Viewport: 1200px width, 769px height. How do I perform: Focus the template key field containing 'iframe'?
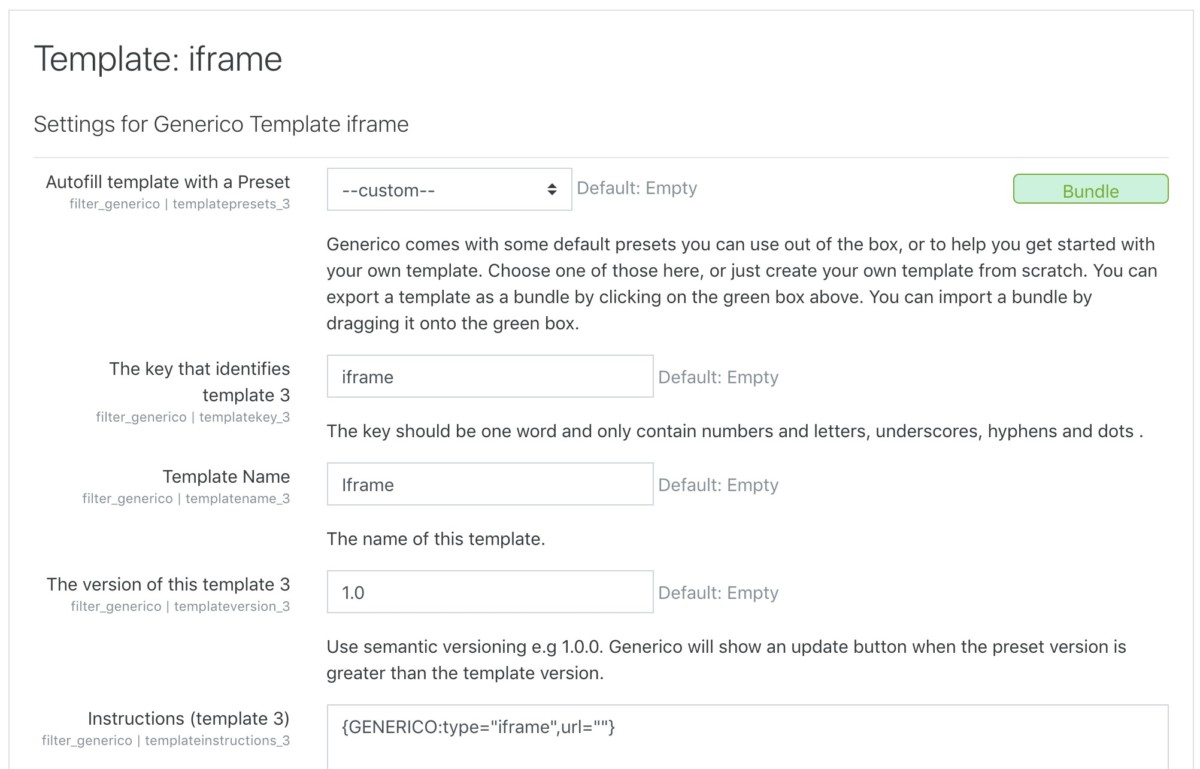pos(490,377)
